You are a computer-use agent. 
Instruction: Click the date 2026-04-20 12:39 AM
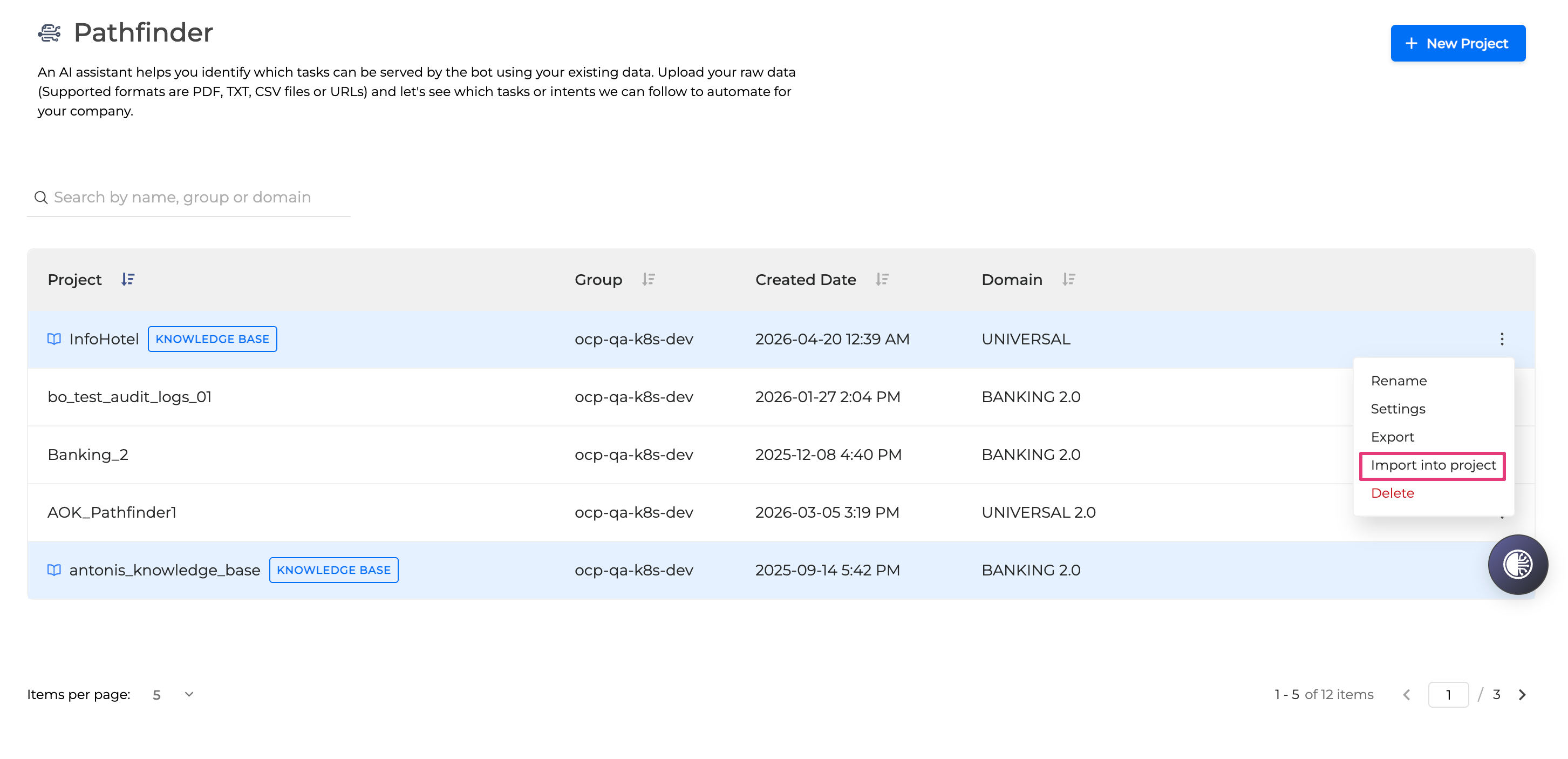coord(832,340)
